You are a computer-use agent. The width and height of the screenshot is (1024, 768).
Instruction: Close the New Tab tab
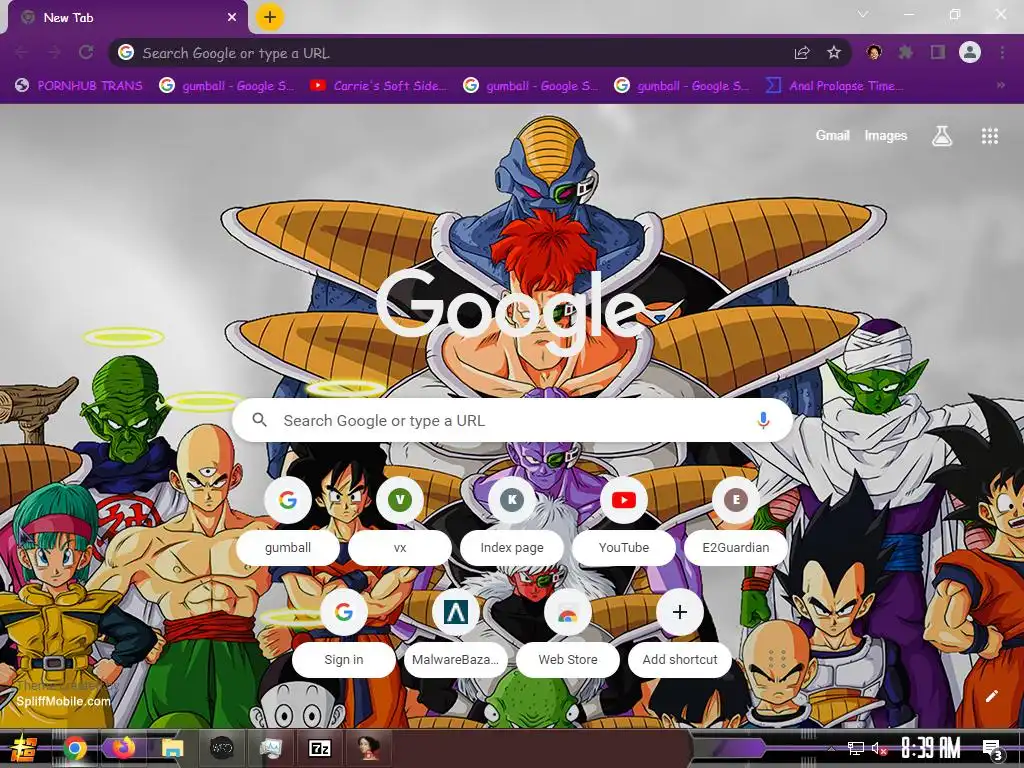232,18
